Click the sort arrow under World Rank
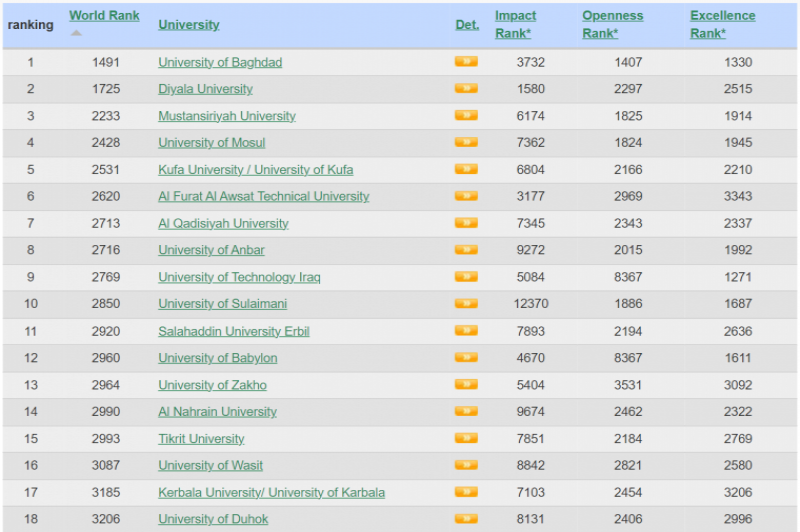The image size is (800, 532). (76, 33)
